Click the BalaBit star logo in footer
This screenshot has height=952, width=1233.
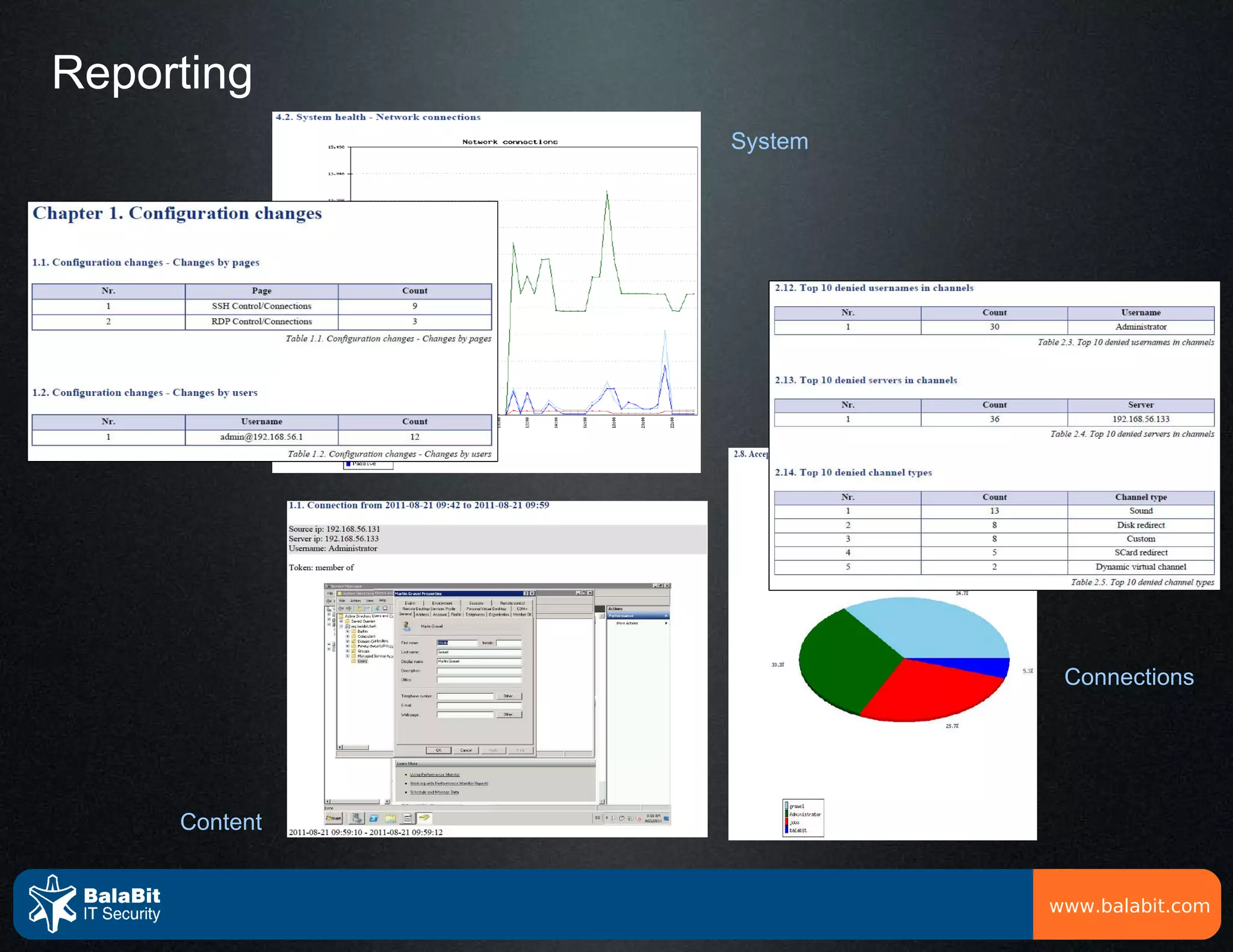tap(53, 904)
